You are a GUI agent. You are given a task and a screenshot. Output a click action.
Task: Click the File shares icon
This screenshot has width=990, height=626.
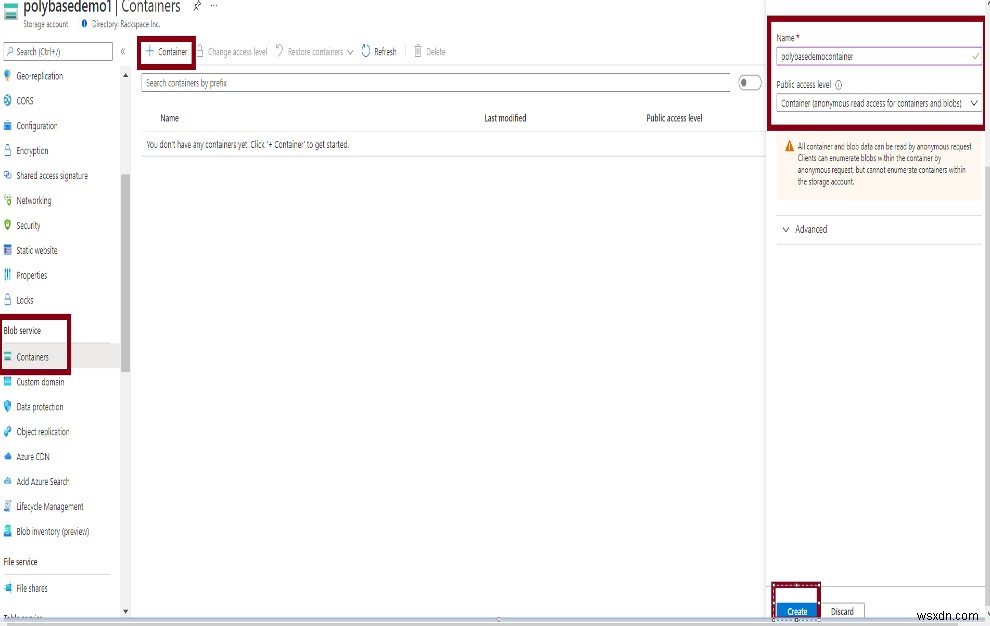[8, 588]
